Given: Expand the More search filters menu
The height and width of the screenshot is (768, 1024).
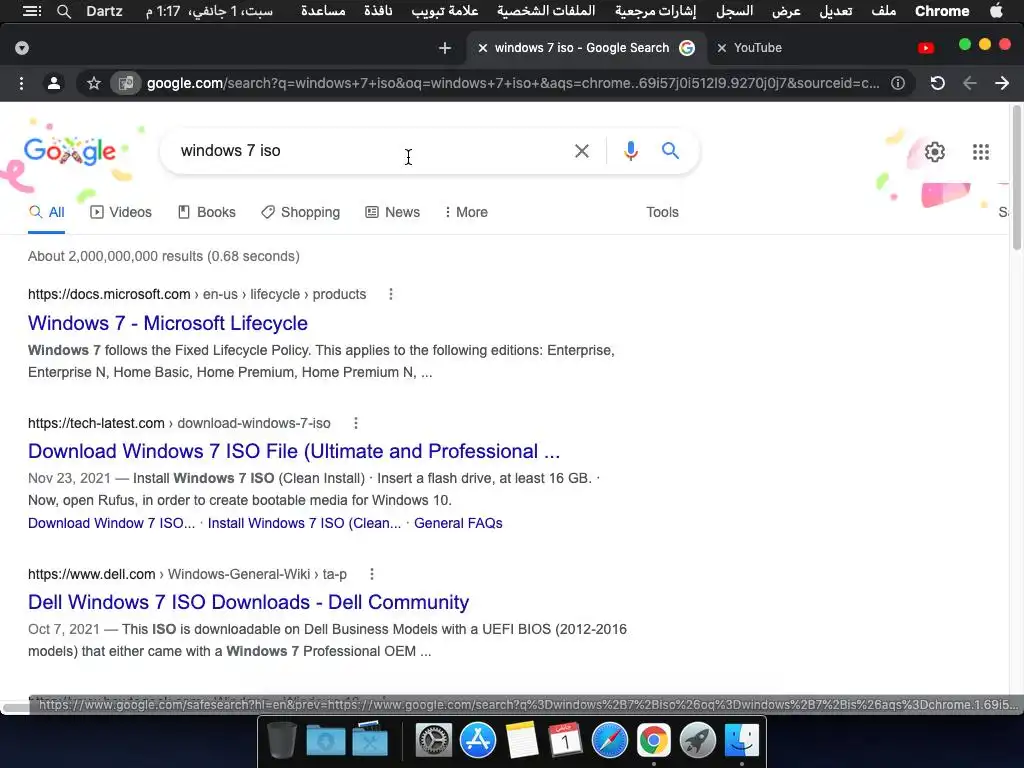Looking at the screenshot, I should [x=466, y=212].
